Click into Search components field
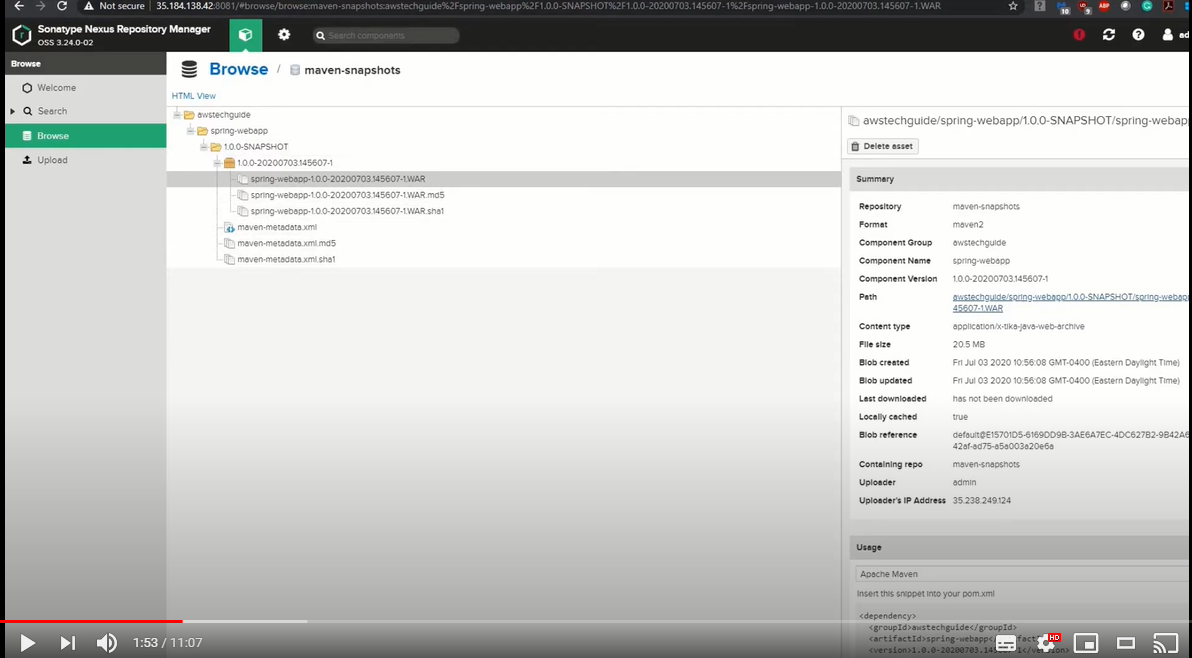The width and height of the screenshot is (1192, 658). click(x=386, y=35)
